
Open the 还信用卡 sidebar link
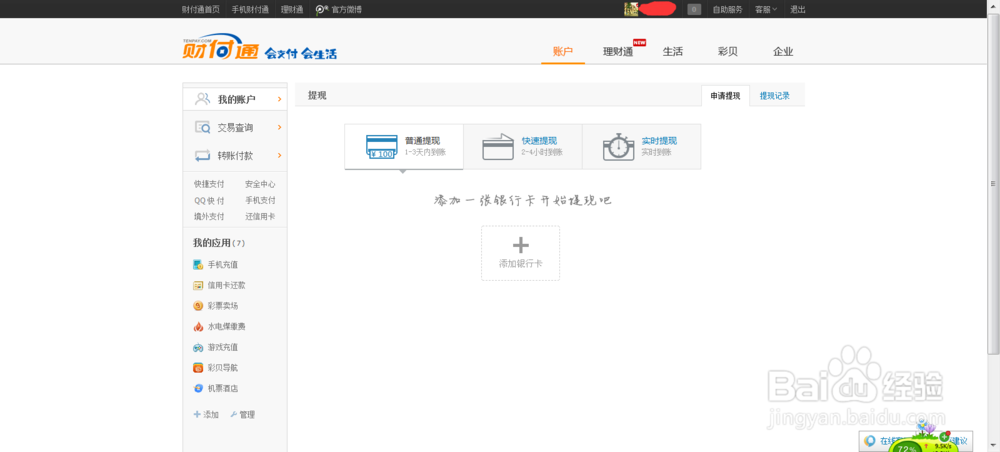(x=260, y=217)
